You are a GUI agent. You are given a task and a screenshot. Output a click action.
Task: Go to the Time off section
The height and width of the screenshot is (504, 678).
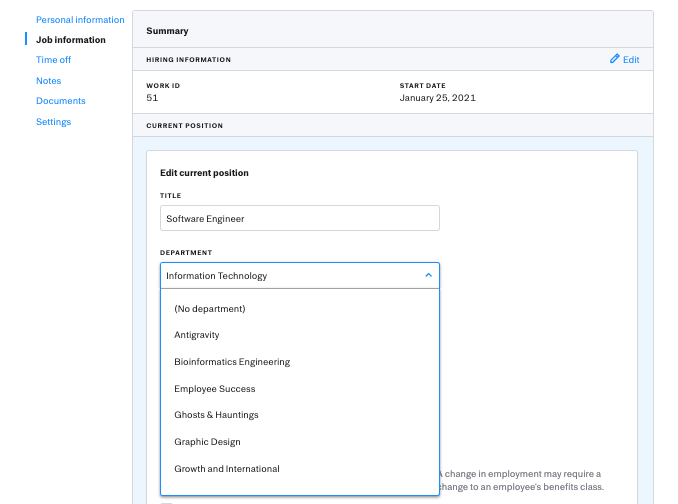[x=53, y=60]
